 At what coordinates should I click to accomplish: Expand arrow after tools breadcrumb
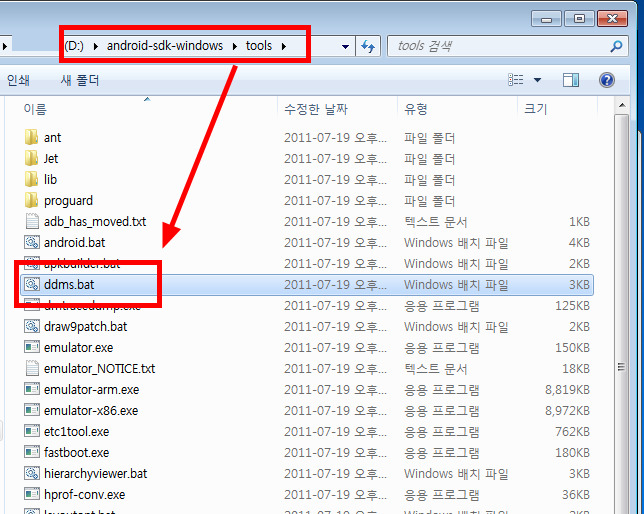point(284,46)
